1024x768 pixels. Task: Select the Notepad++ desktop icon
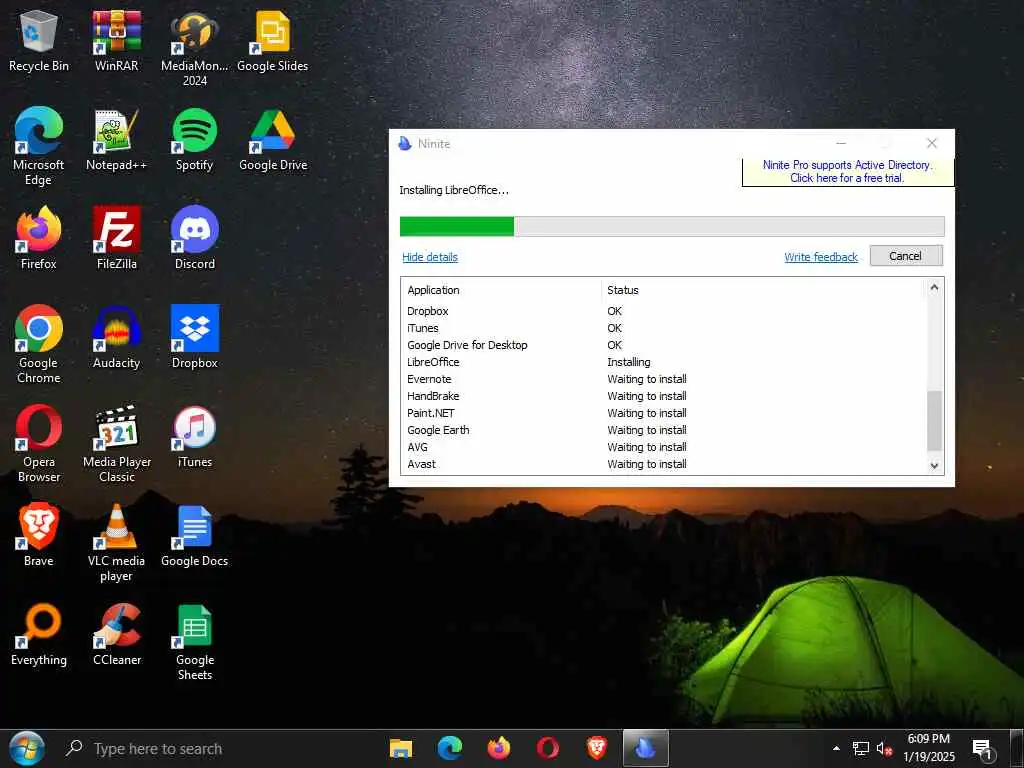point(116,140)
